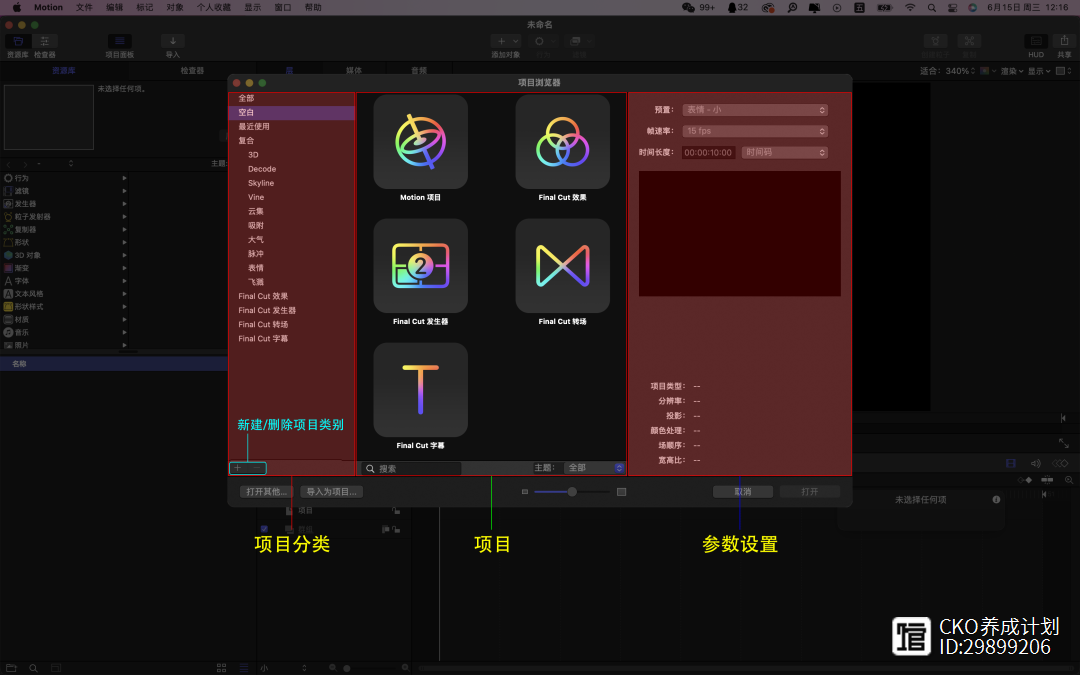Adjust the zoom slider at the library bottom
This screenshot has width=1080, height=675.
pos(369,668)
